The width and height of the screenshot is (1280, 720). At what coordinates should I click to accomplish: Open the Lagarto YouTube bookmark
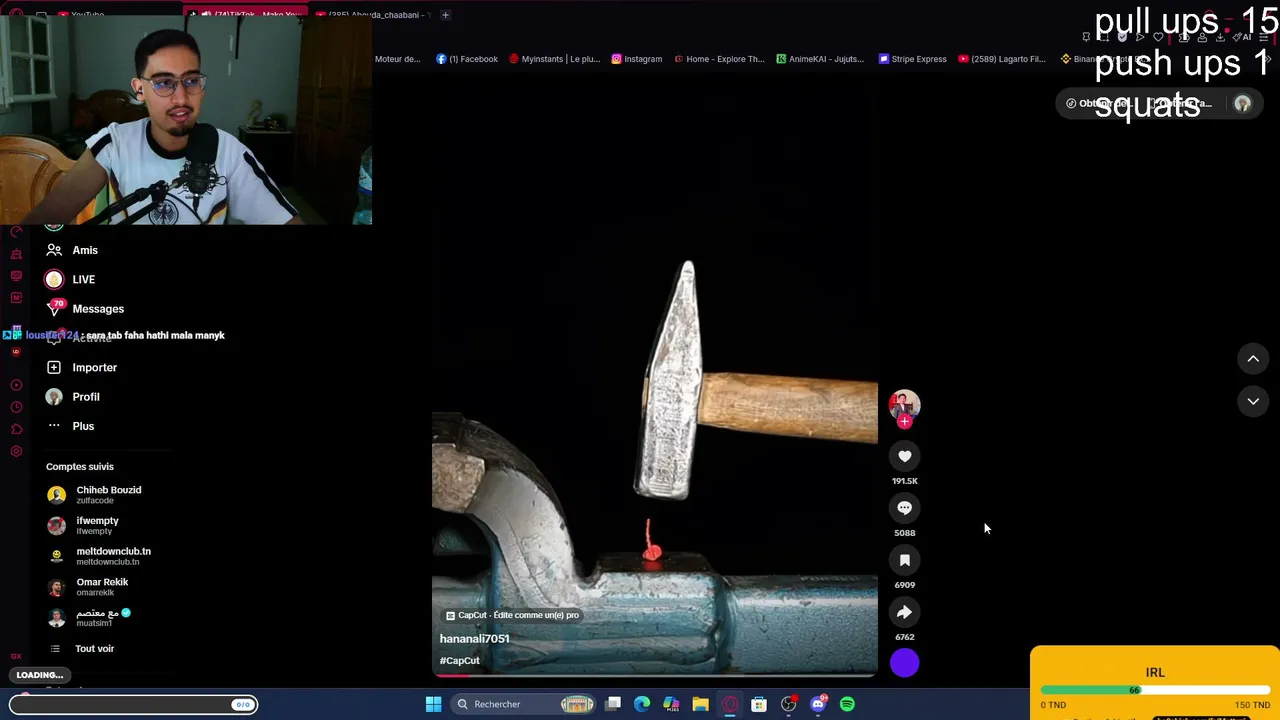(1001, 59)
